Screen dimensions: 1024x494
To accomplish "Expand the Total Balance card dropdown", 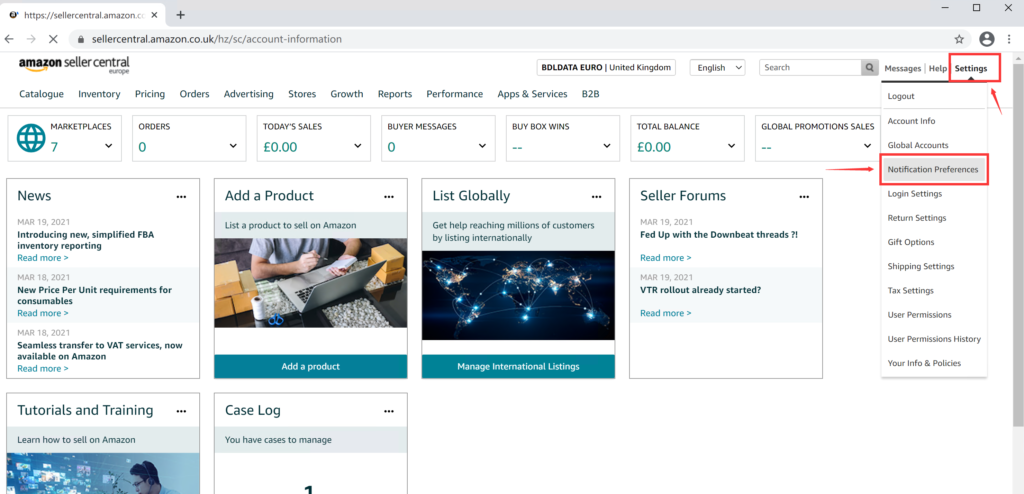I will pyautogui.click(x=731, y=146).
